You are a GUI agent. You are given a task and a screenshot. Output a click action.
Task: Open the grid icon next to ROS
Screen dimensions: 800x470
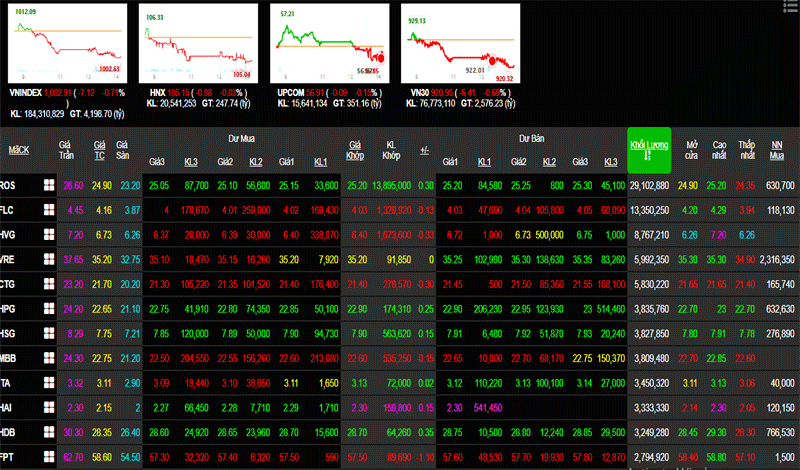point(49,185)
